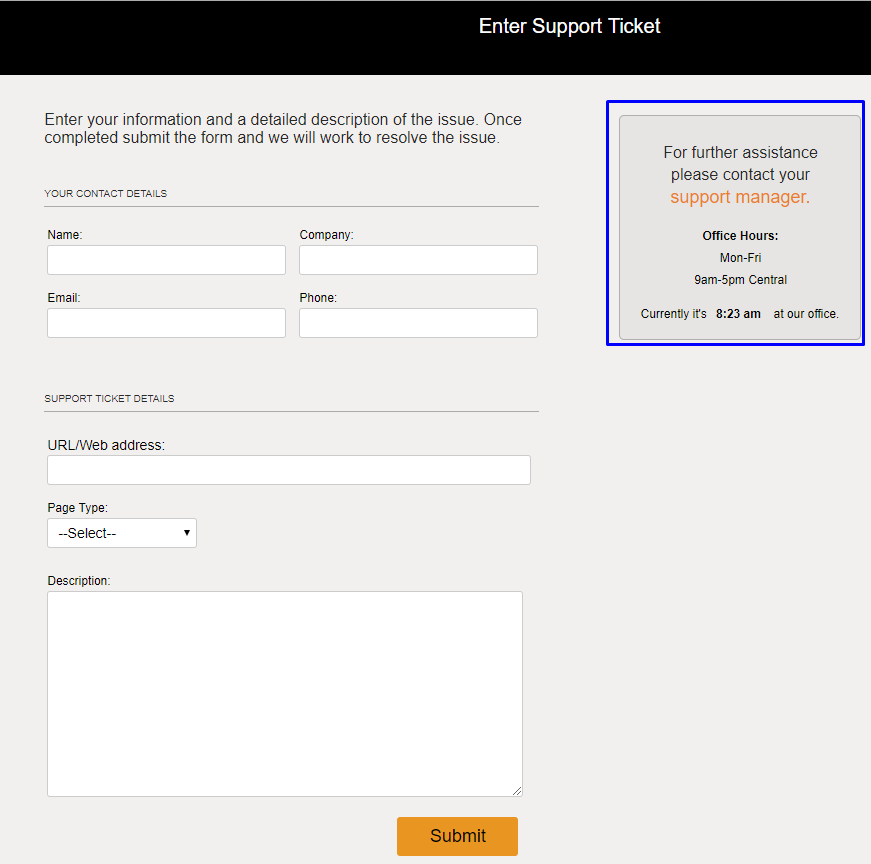Focus the URL/Web address field
This screenshot has width=871, height=864.
pyautogui.click(x=289, y=470)
